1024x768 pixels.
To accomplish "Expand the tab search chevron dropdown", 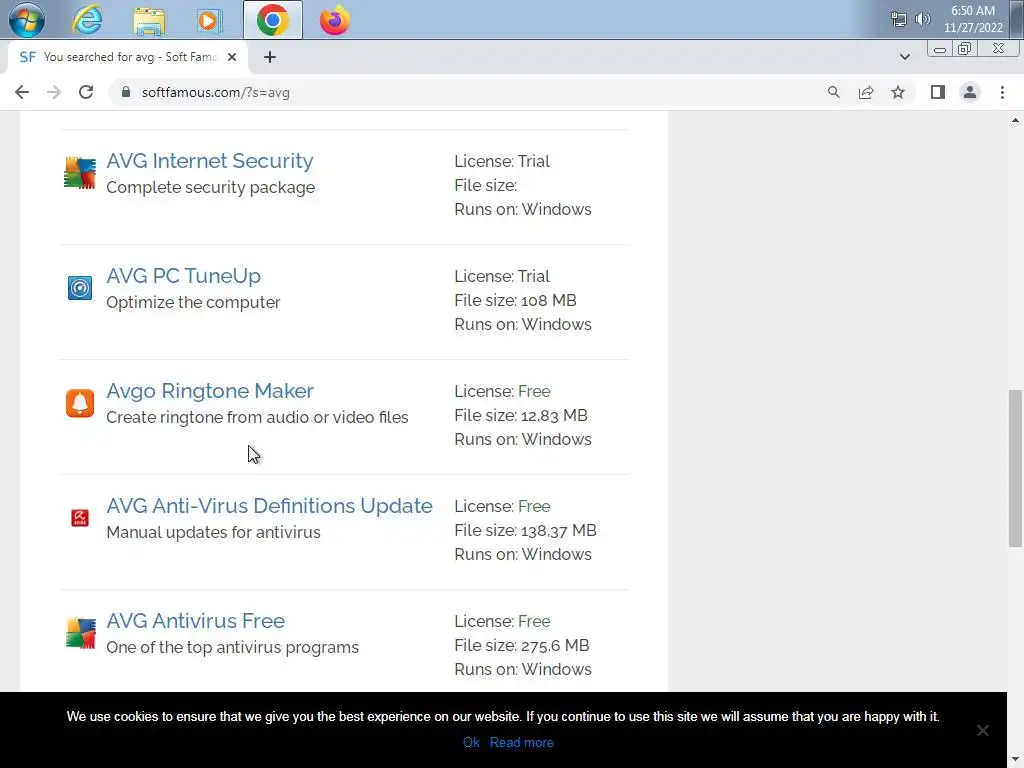I will (x=904, y=57).
